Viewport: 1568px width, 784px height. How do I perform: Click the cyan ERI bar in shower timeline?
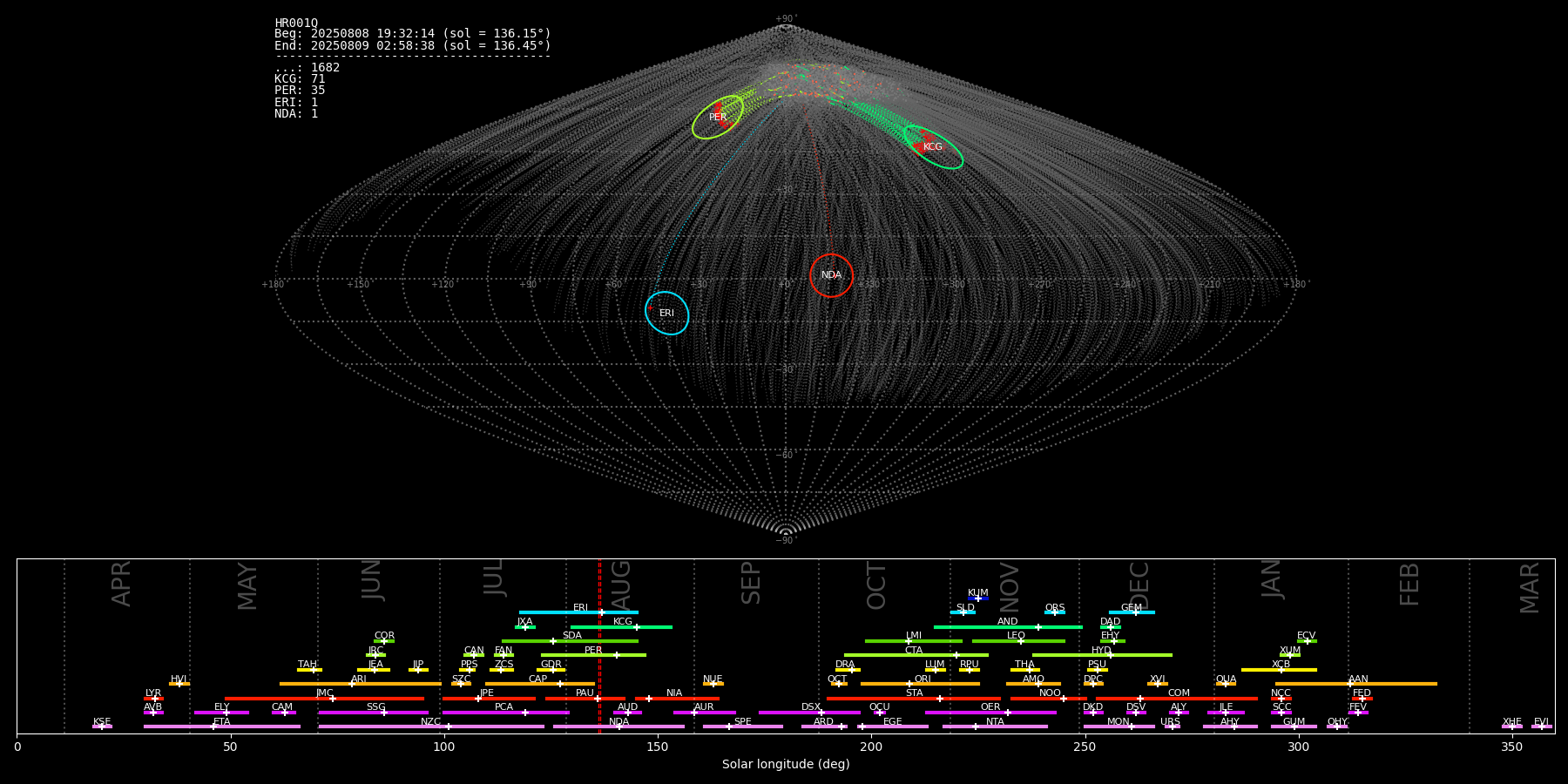point(578,612)
